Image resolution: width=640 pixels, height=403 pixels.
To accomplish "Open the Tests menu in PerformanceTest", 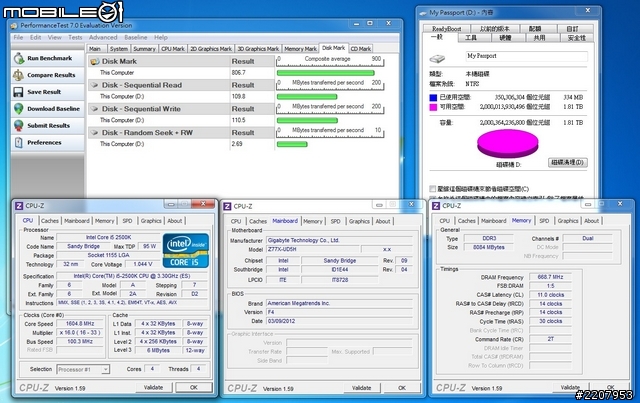I will click(75, 37).
